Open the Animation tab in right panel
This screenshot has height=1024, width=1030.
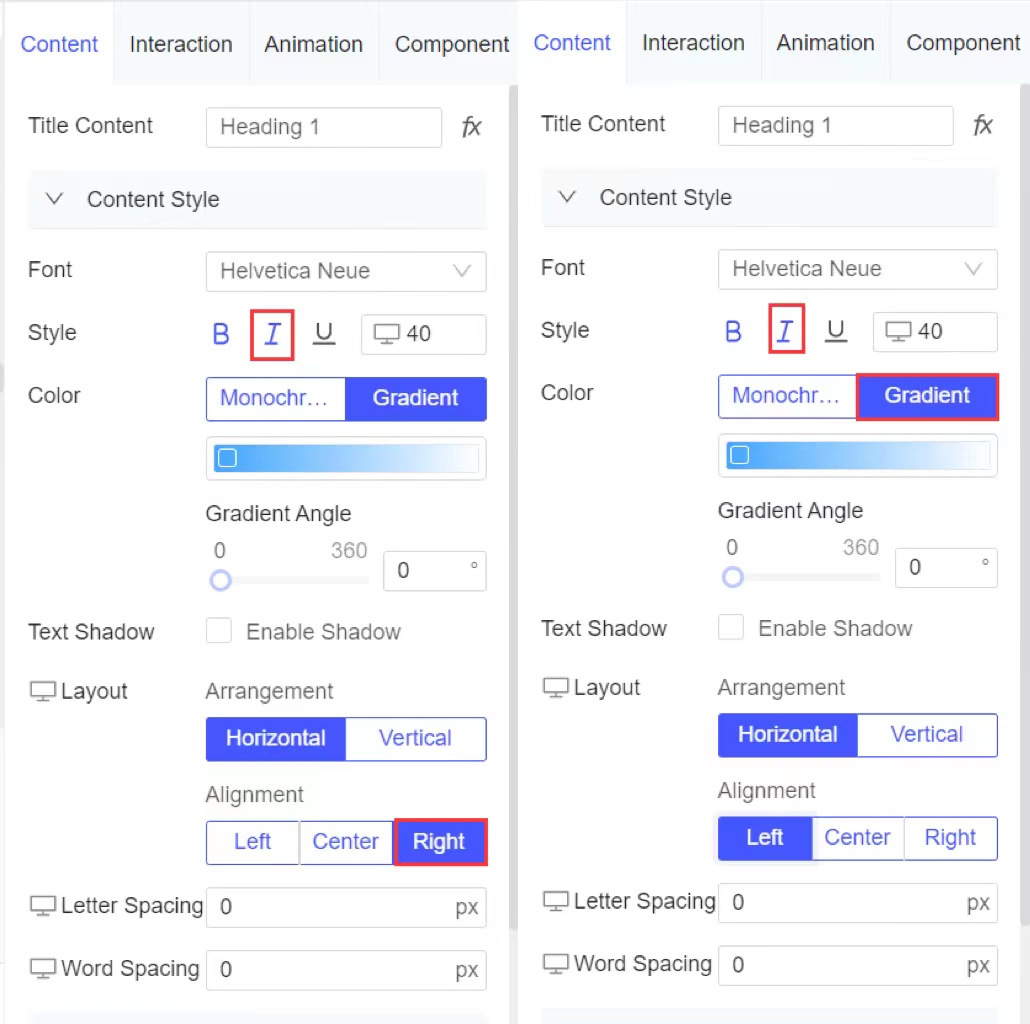coord(825,43)
